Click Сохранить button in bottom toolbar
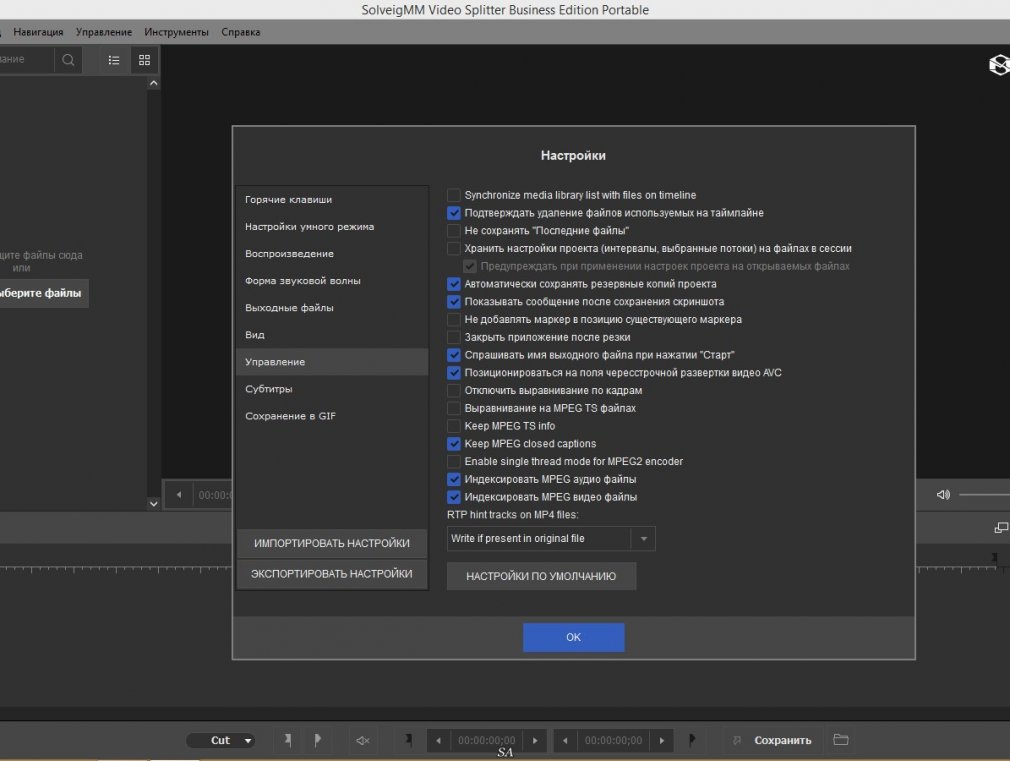The width and height of the screenshot is (1010, 761). (x=783, y=740)
